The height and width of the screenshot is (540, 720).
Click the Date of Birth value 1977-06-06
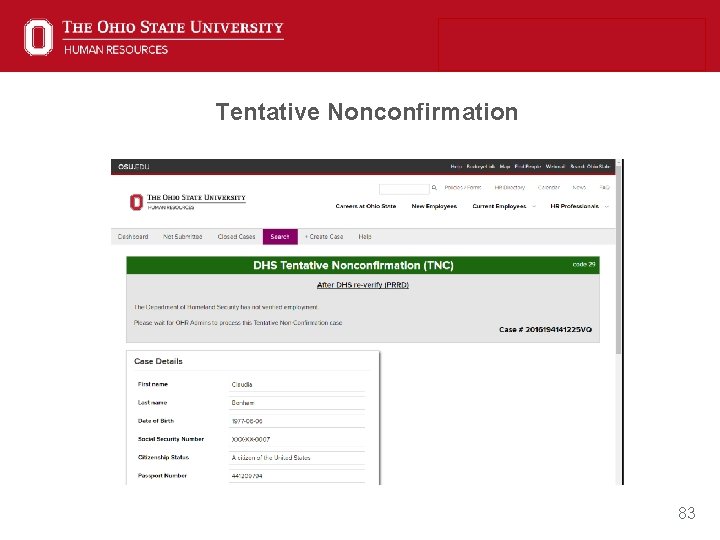click(x=247, y=422)
